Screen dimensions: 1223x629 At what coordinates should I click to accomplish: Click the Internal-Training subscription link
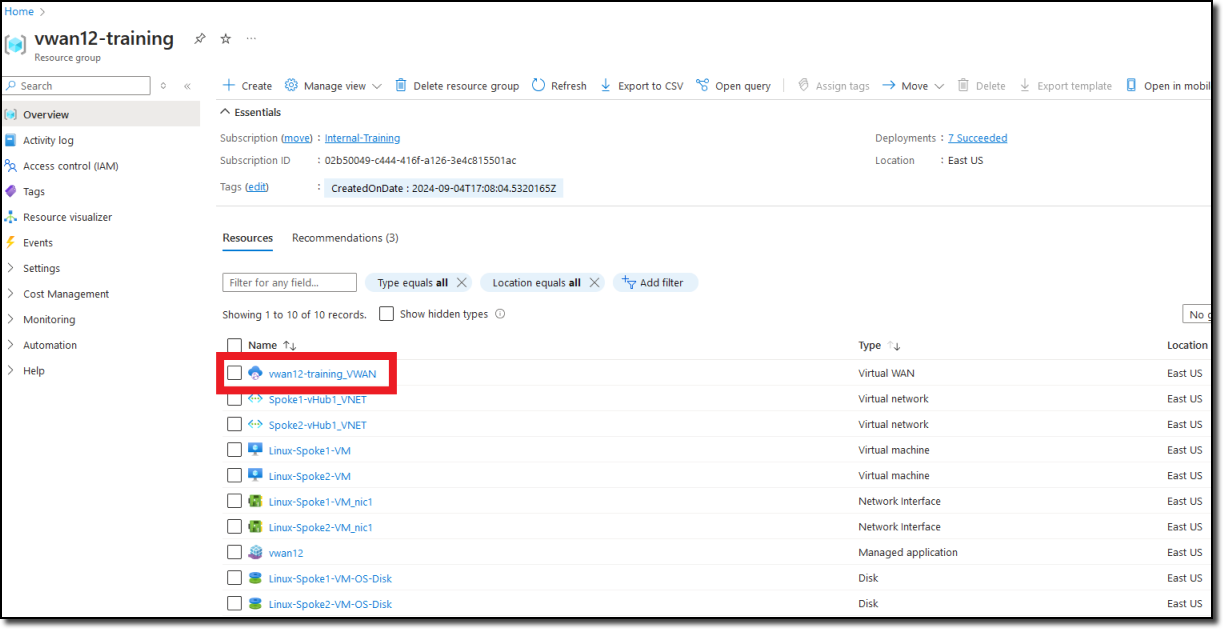[362, 138]
